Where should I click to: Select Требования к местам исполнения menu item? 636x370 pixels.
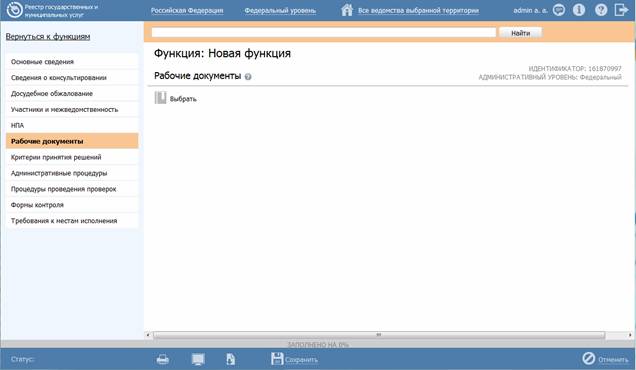72,221
